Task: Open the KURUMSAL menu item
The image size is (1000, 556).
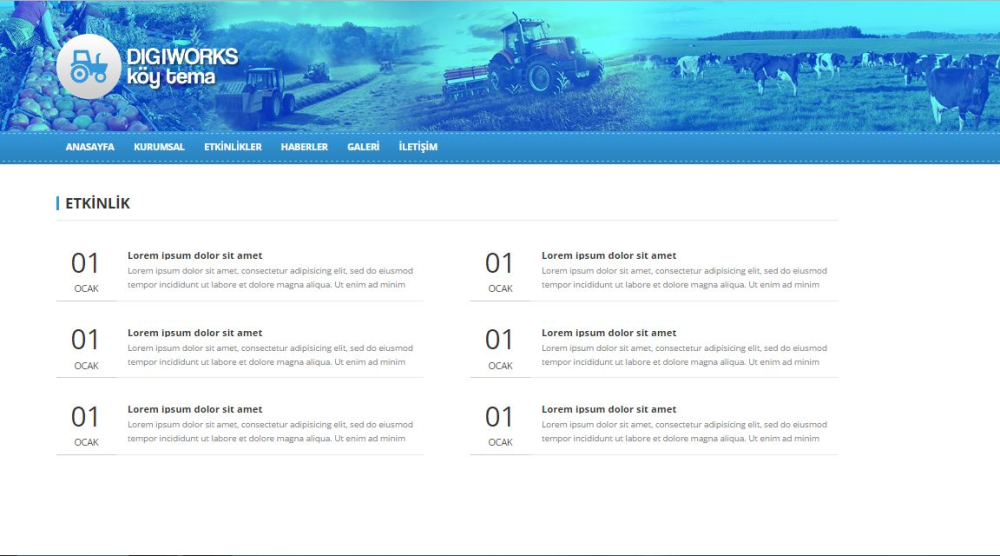Action: 159,147
